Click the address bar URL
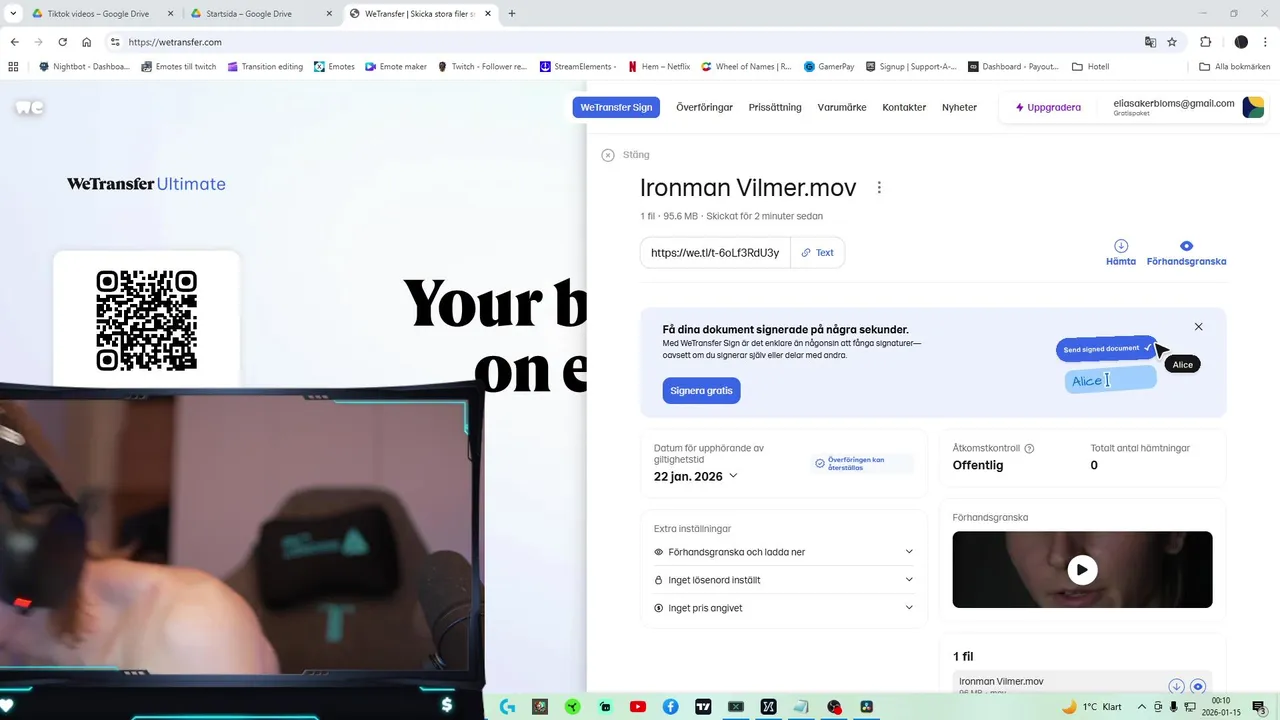1280x720 pixels. click(175, 42)
